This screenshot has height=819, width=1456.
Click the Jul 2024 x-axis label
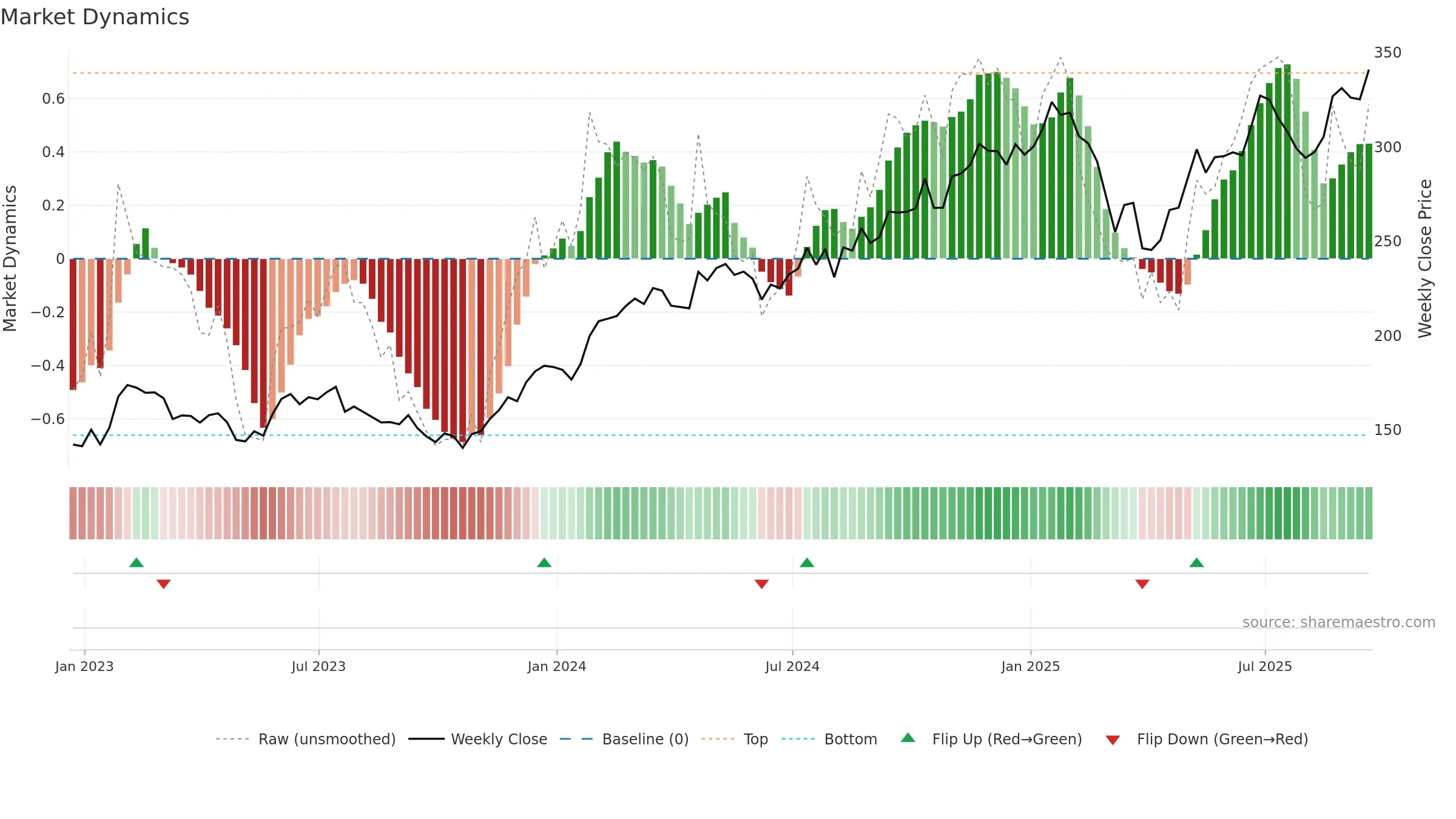point(792,666)
